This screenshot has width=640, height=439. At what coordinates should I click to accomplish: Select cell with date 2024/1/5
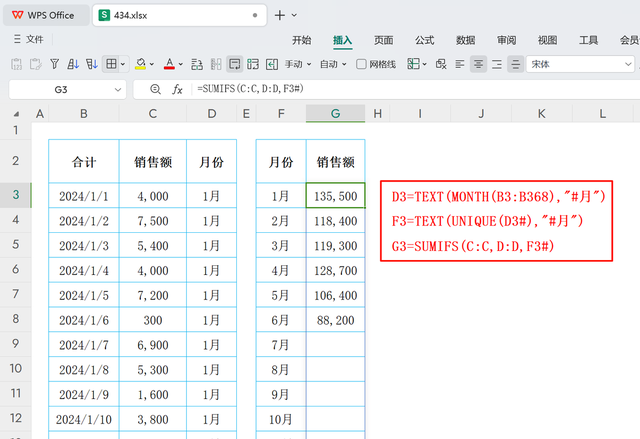coord(84,295)
